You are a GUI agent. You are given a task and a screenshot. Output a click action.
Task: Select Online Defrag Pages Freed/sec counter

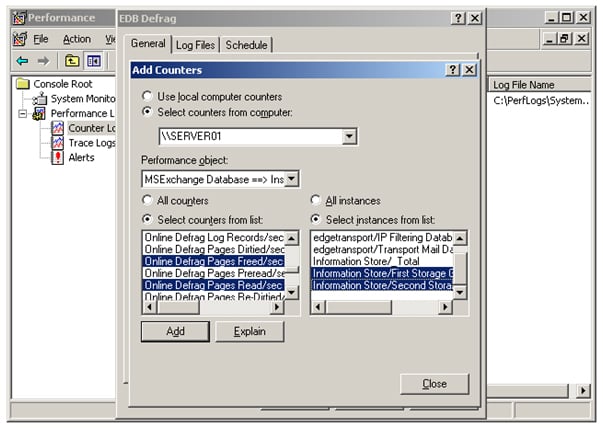[214, 261]
